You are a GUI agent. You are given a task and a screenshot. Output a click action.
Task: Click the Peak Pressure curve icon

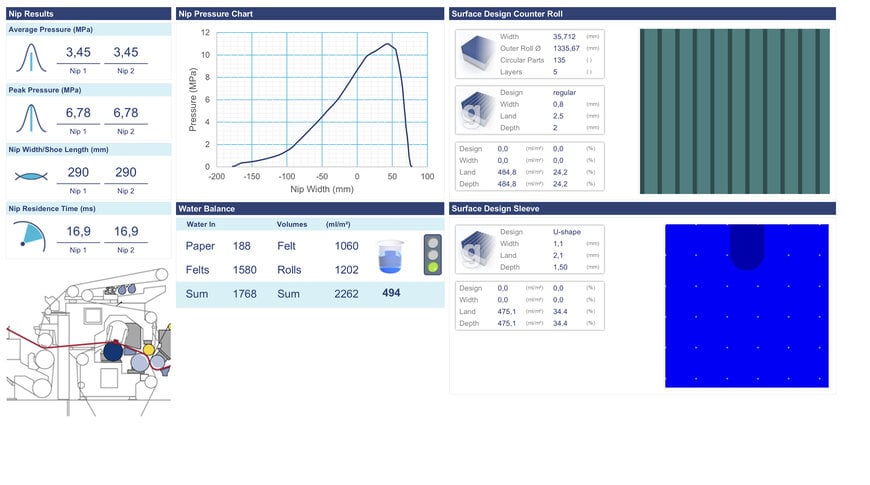32,119
